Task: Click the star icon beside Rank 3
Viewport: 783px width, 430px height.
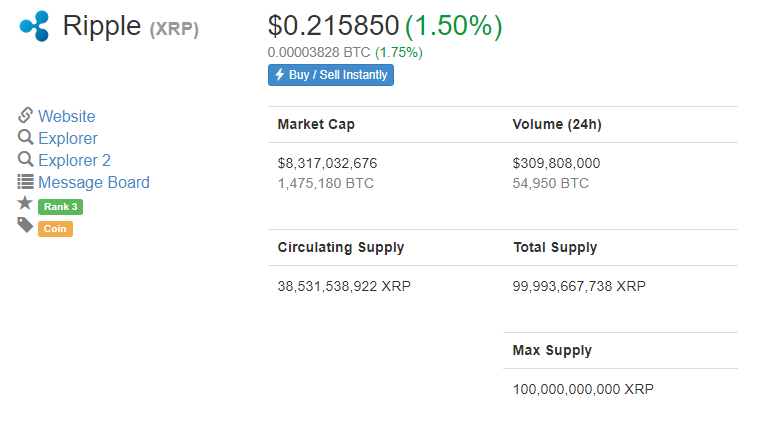Action: 26,204
